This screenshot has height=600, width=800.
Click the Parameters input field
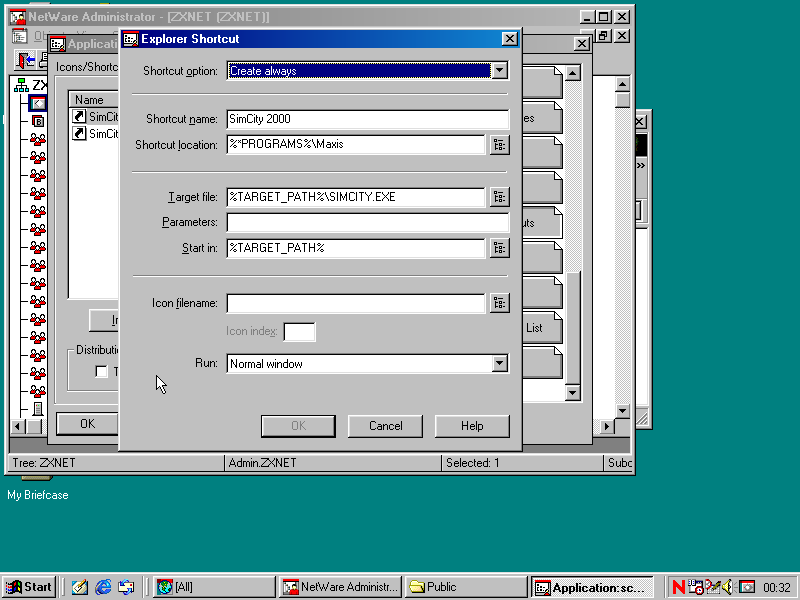pos(367,222)
